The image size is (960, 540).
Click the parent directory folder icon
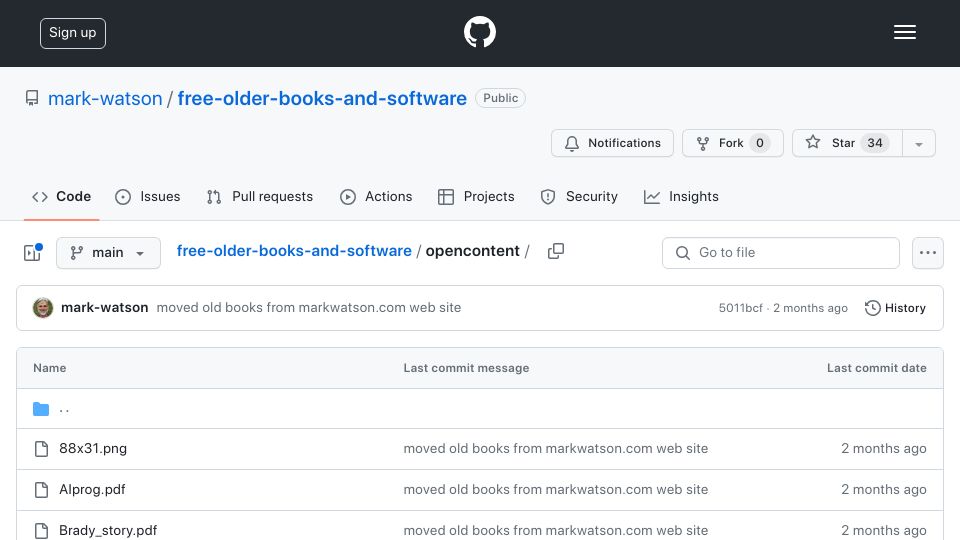(41, 409)
